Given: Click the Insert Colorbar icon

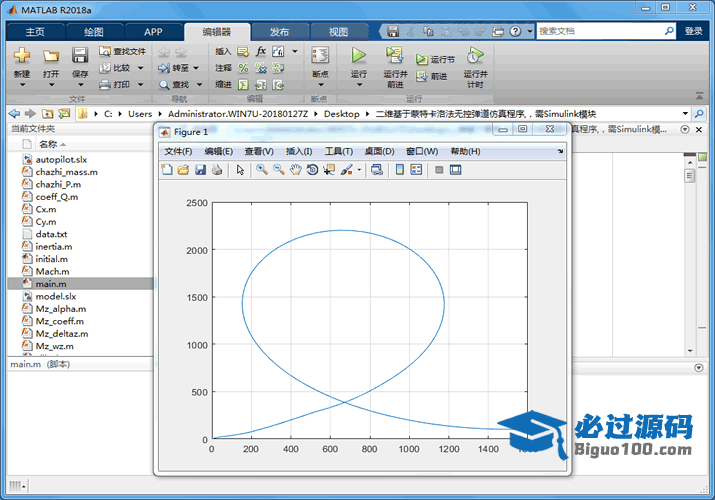Looking at the screenshot, I should (399, 170).
